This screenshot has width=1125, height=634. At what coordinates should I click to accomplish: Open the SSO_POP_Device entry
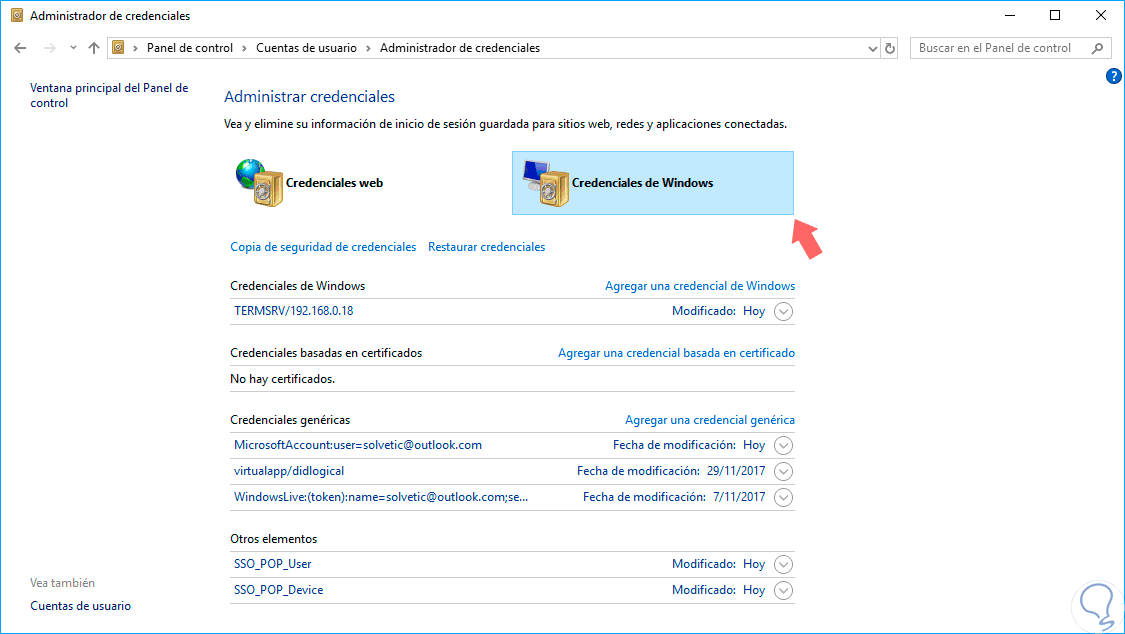click(x=278, y=590)
